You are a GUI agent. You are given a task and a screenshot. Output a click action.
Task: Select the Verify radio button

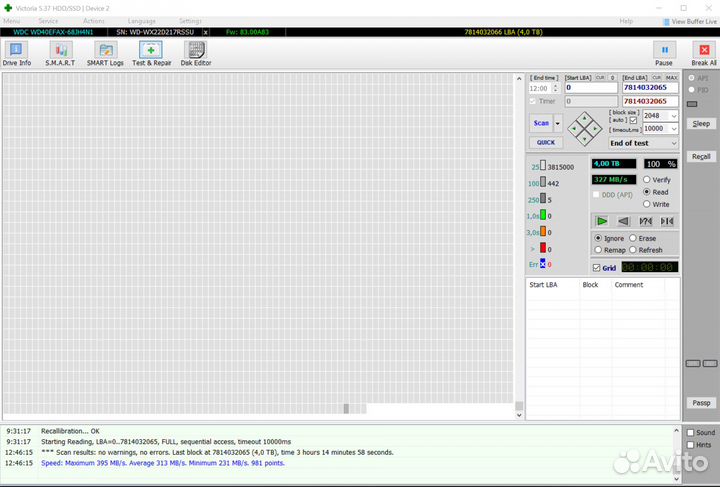(x=647, y=179)
